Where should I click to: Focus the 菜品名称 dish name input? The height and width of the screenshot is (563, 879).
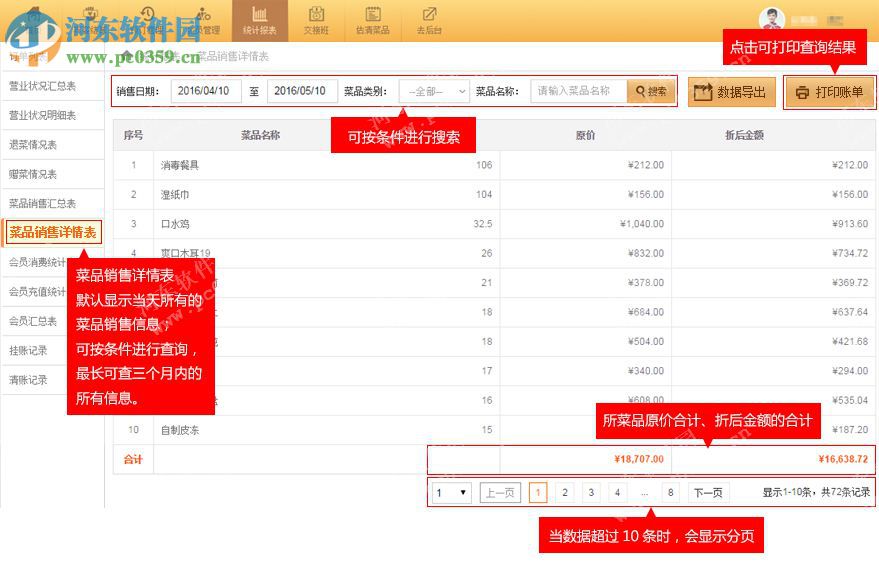(x=578, y=91)
